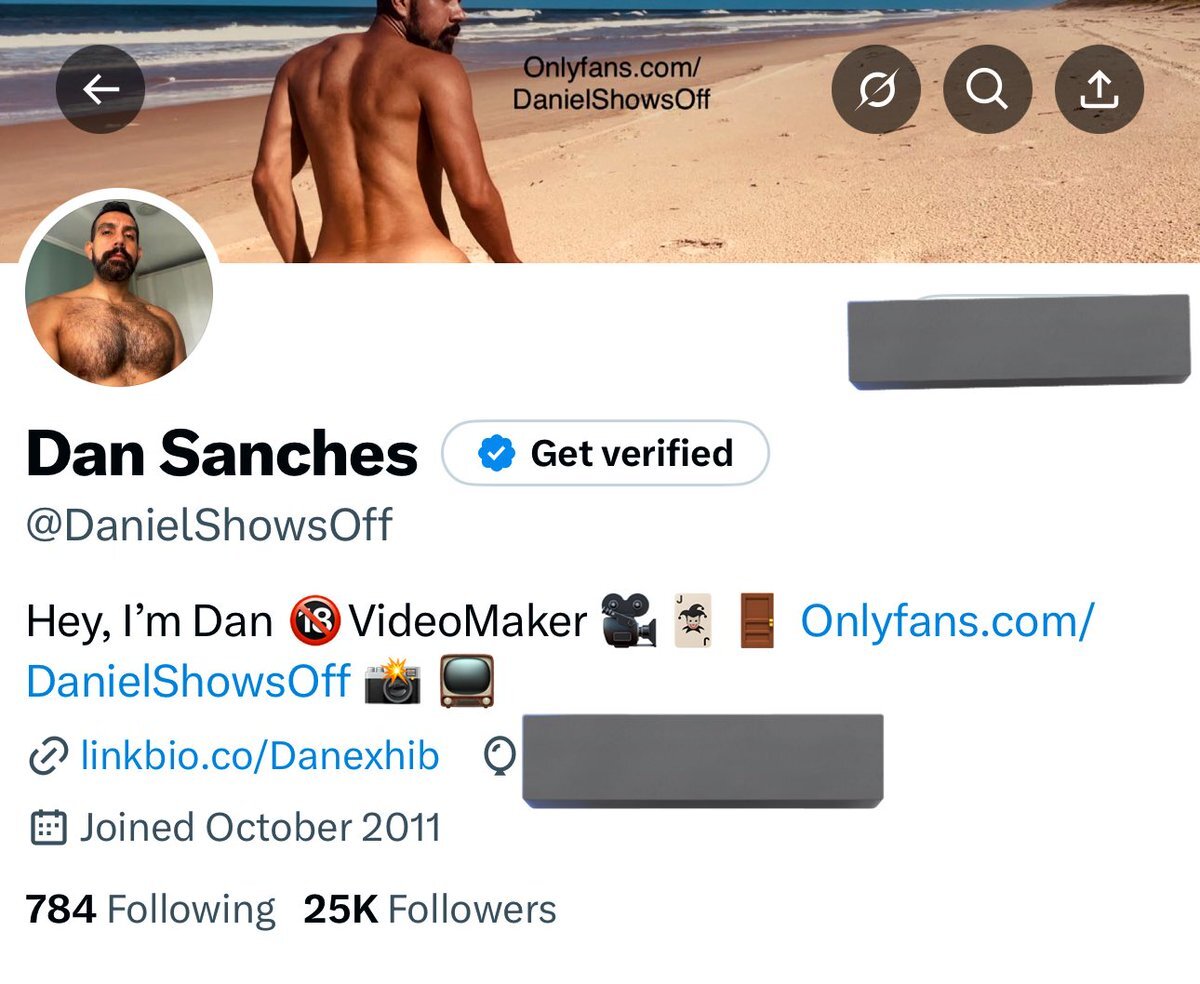Open the Onlyfans.com/DanielShowsOff bio link
Screen dimensions: 1200x984
tap(946, 622)
